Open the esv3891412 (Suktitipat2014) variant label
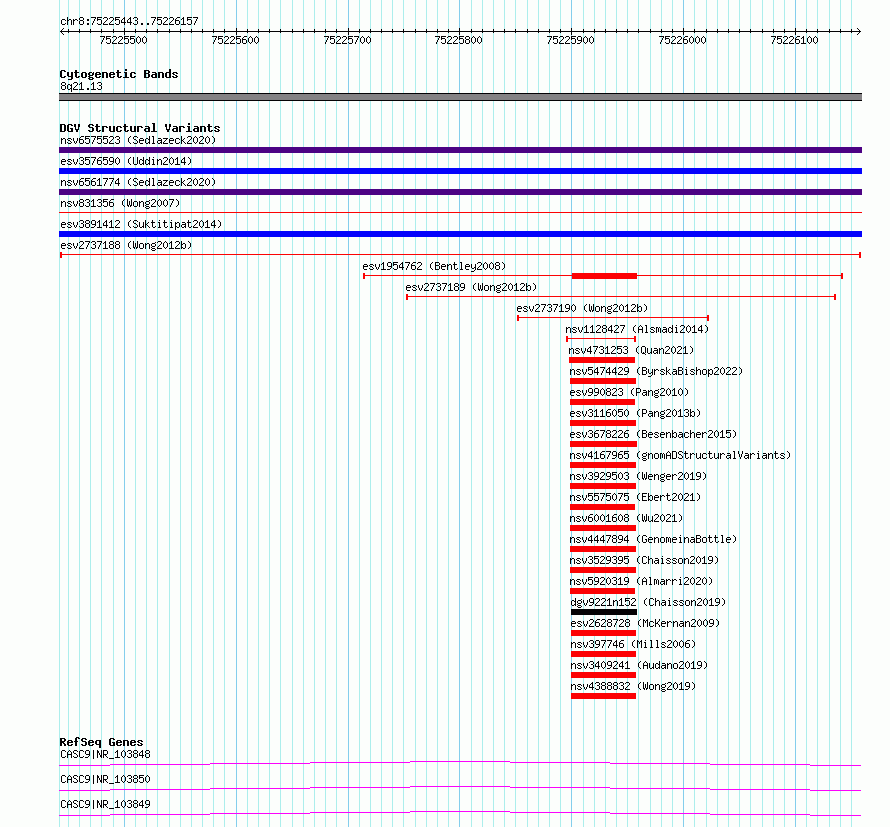The height and width of the screenshot is (827, 890). [141, 224]
